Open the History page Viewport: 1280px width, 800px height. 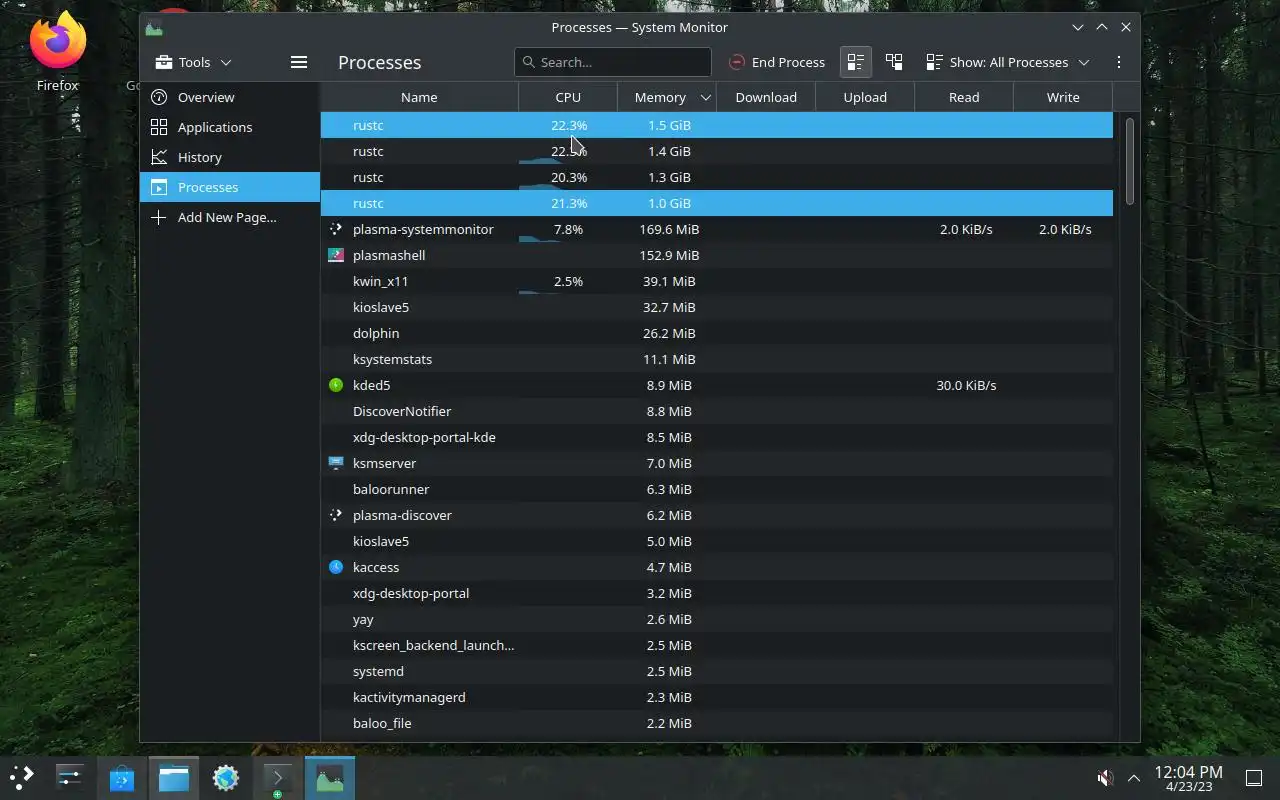pos(230,157)
